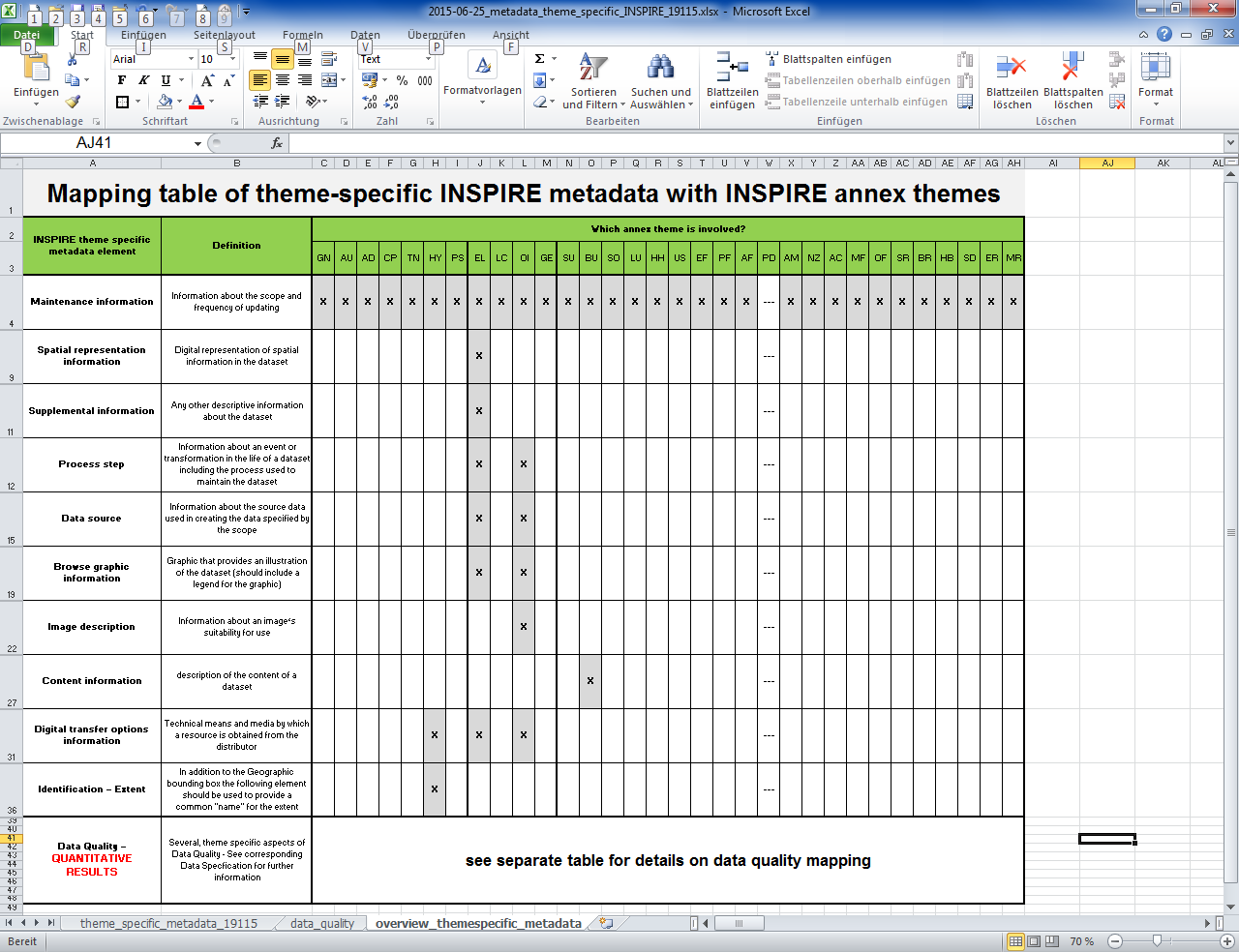The height and width of the screenshot is (952, 1239).
Task: Toggle bold formatting with the F button
Action: tap(120, 78)
